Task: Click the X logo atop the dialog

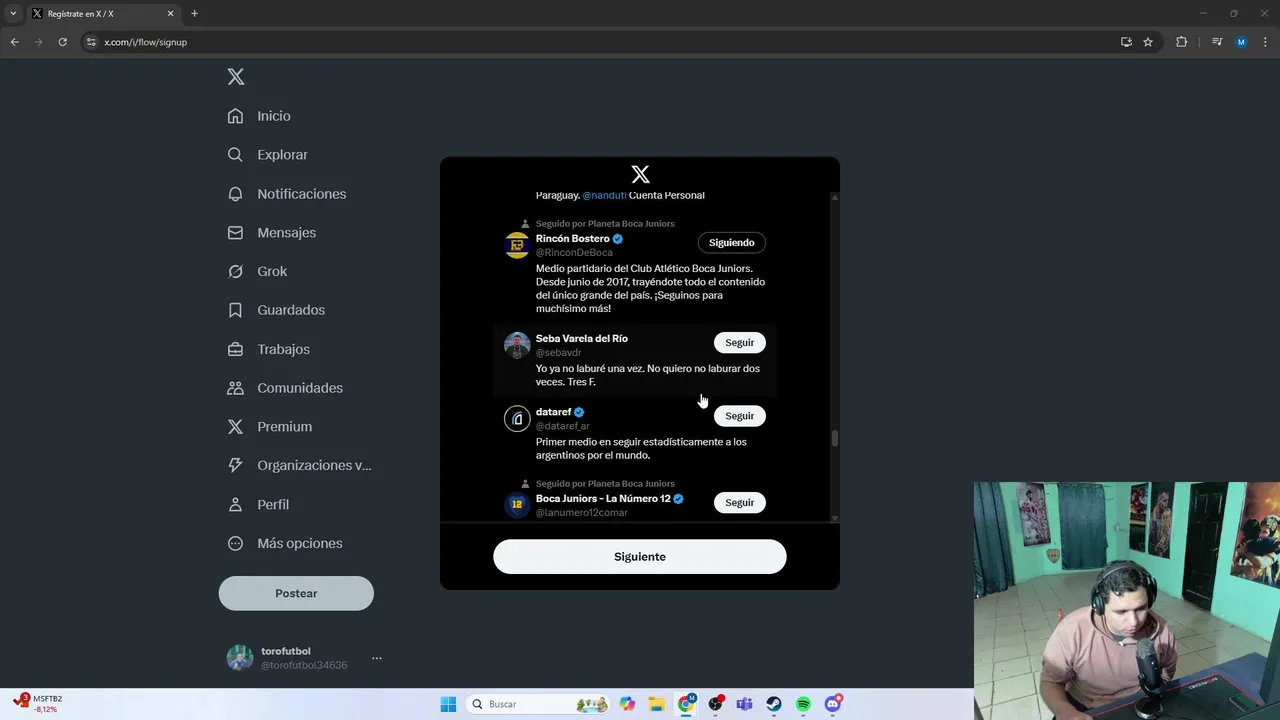Action: [x=640, y=175]
